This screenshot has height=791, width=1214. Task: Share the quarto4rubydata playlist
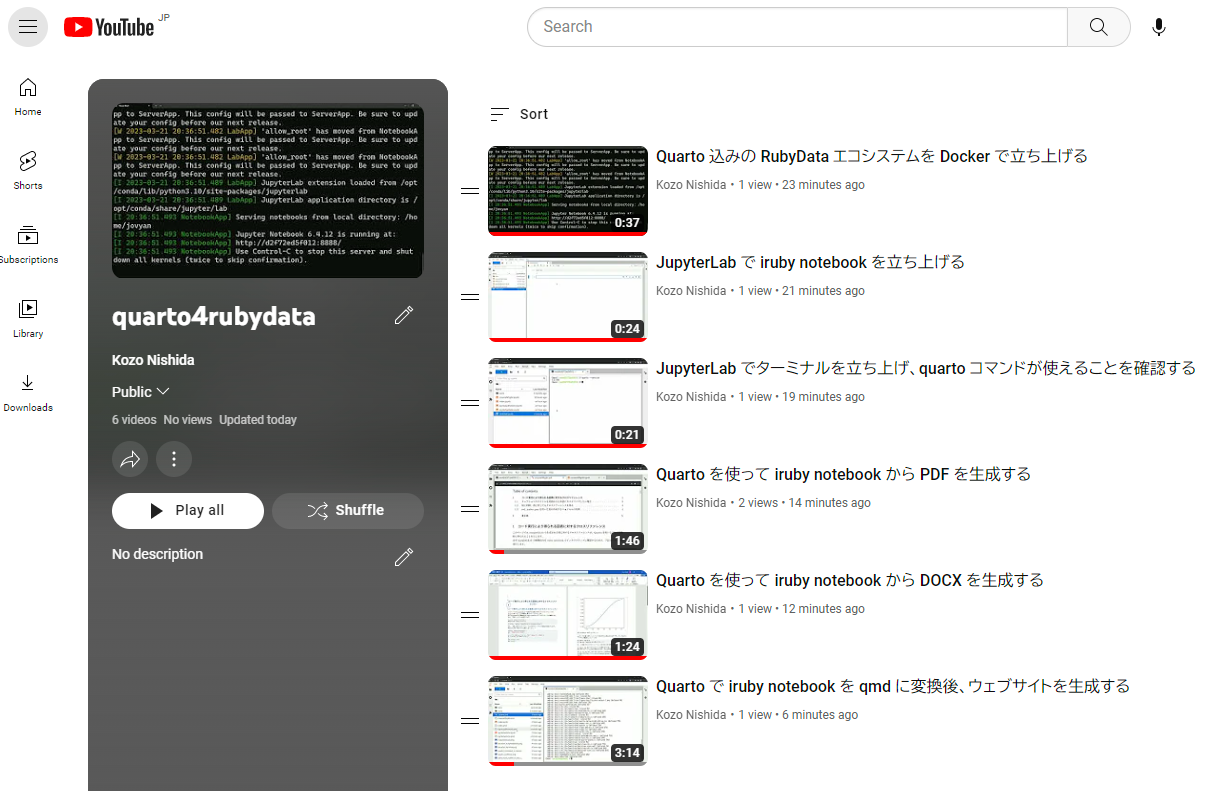point(130,459)
